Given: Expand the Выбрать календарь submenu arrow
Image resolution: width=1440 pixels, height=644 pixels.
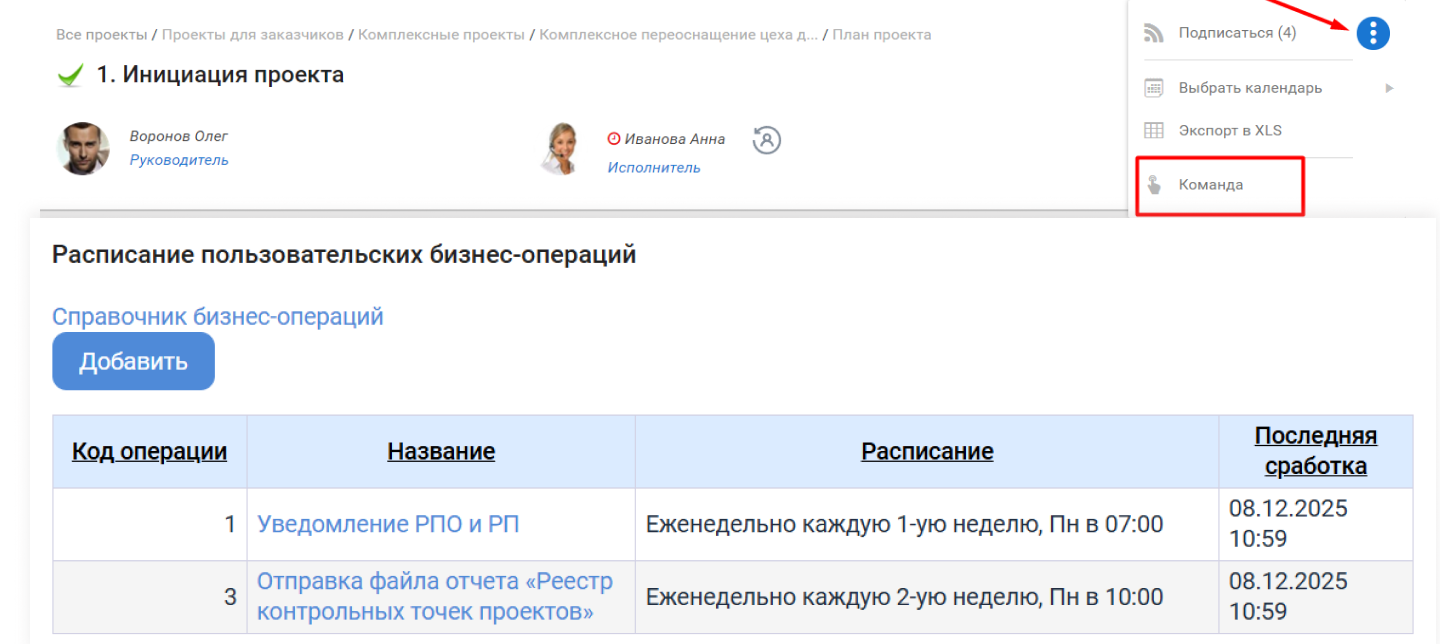Looking at the screenshot, I should tap(1389, 88).
